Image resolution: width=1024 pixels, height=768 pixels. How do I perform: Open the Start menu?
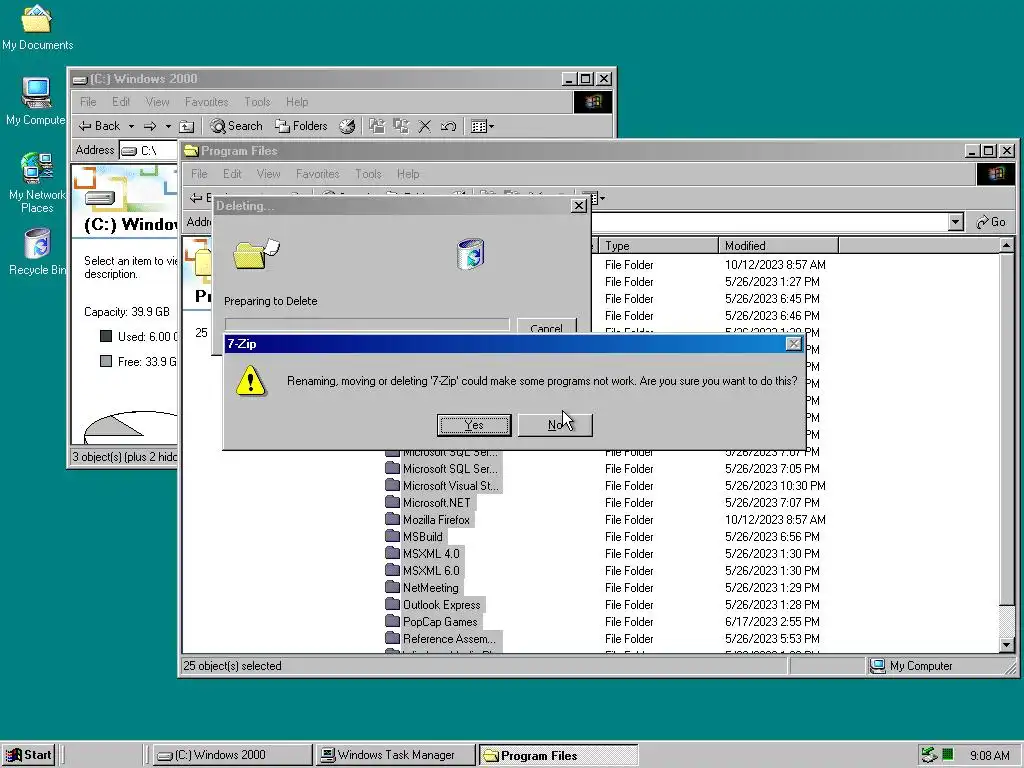point(29,755)
